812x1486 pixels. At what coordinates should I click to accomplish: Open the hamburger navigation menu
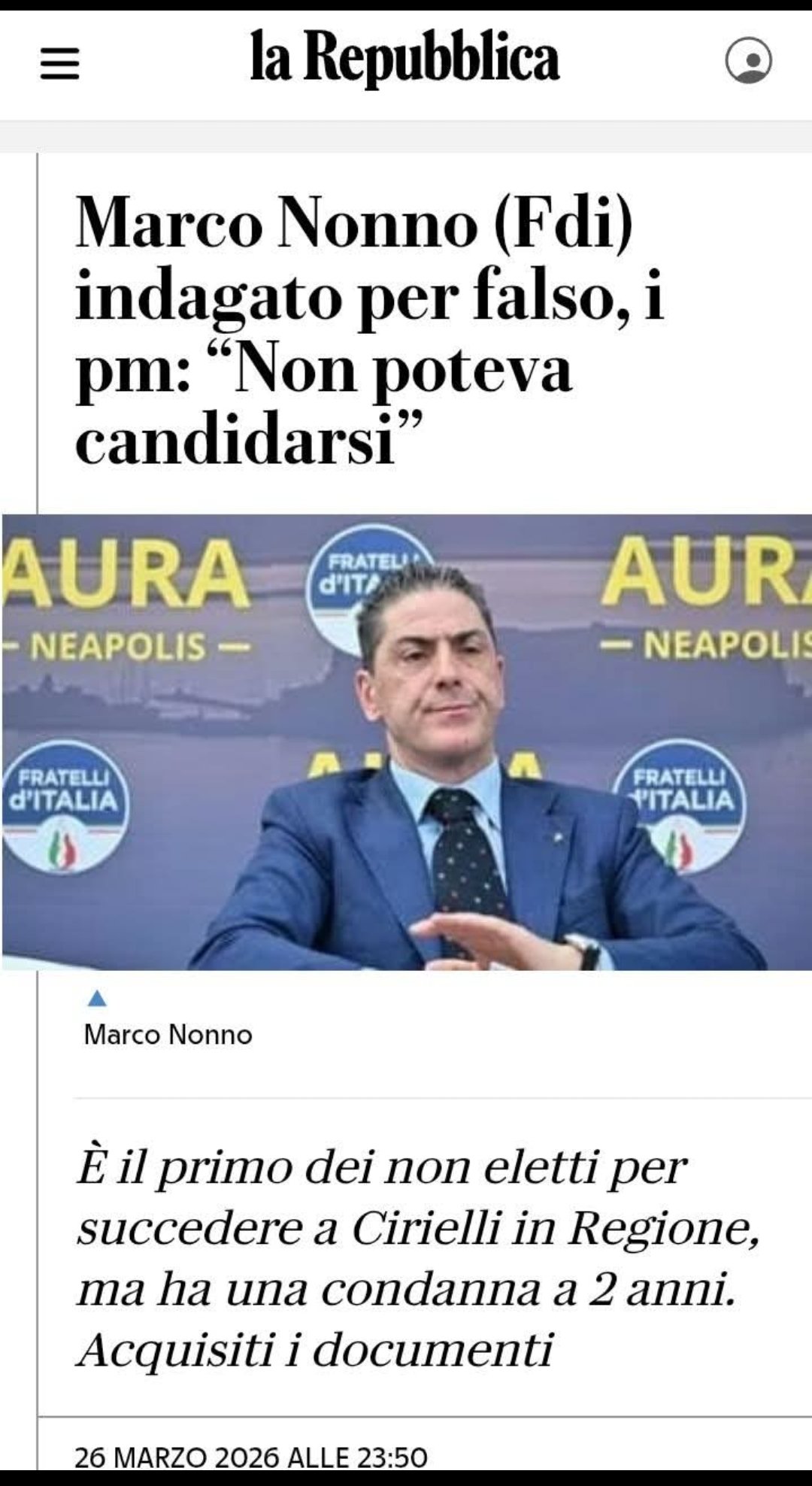59,63
